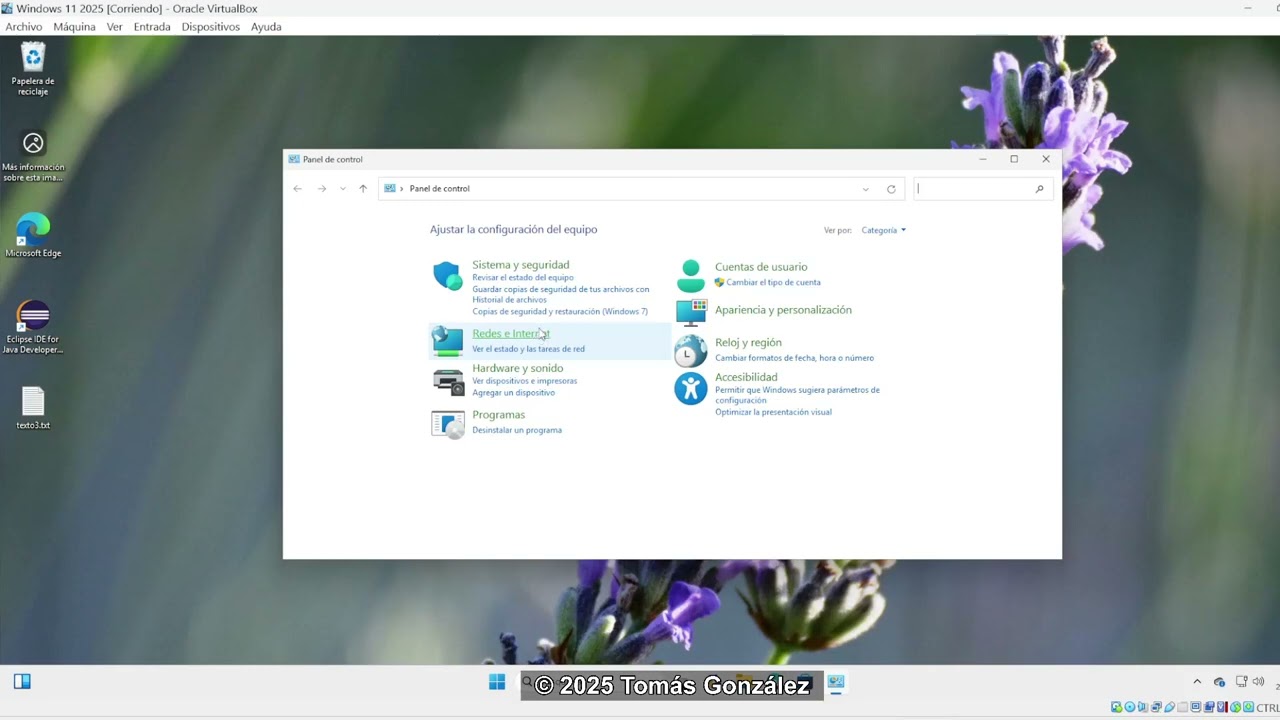This screenshot has width=1280, height=720.
Task: Refresh the Panel de control view
Action: tap(891, 189)
